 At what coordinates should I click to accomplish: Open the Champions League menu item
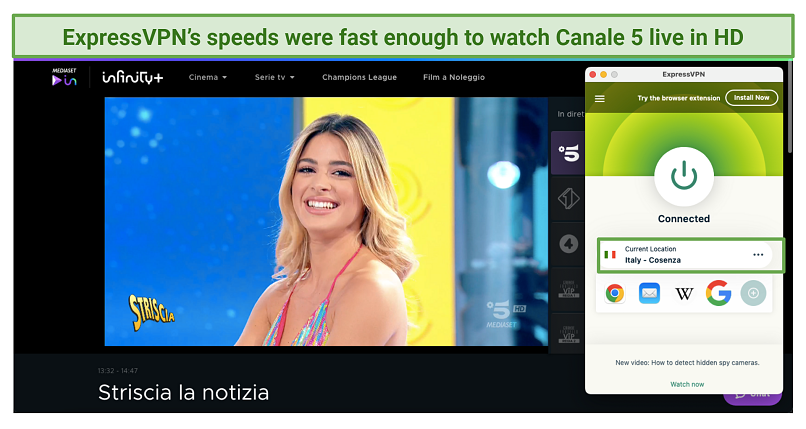click(x=359, y=77)
